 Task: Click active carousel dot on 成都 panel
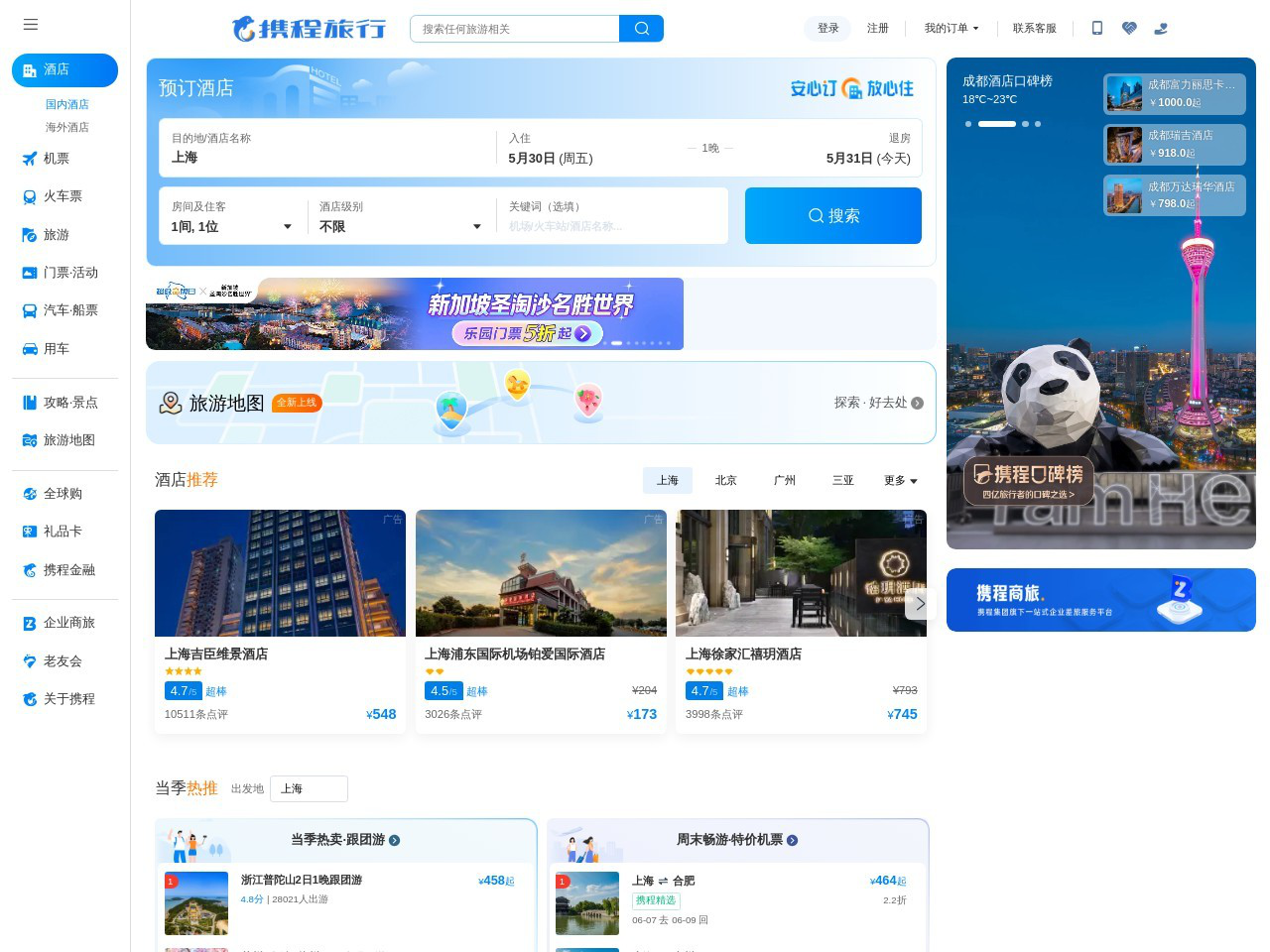pos(997,124)
